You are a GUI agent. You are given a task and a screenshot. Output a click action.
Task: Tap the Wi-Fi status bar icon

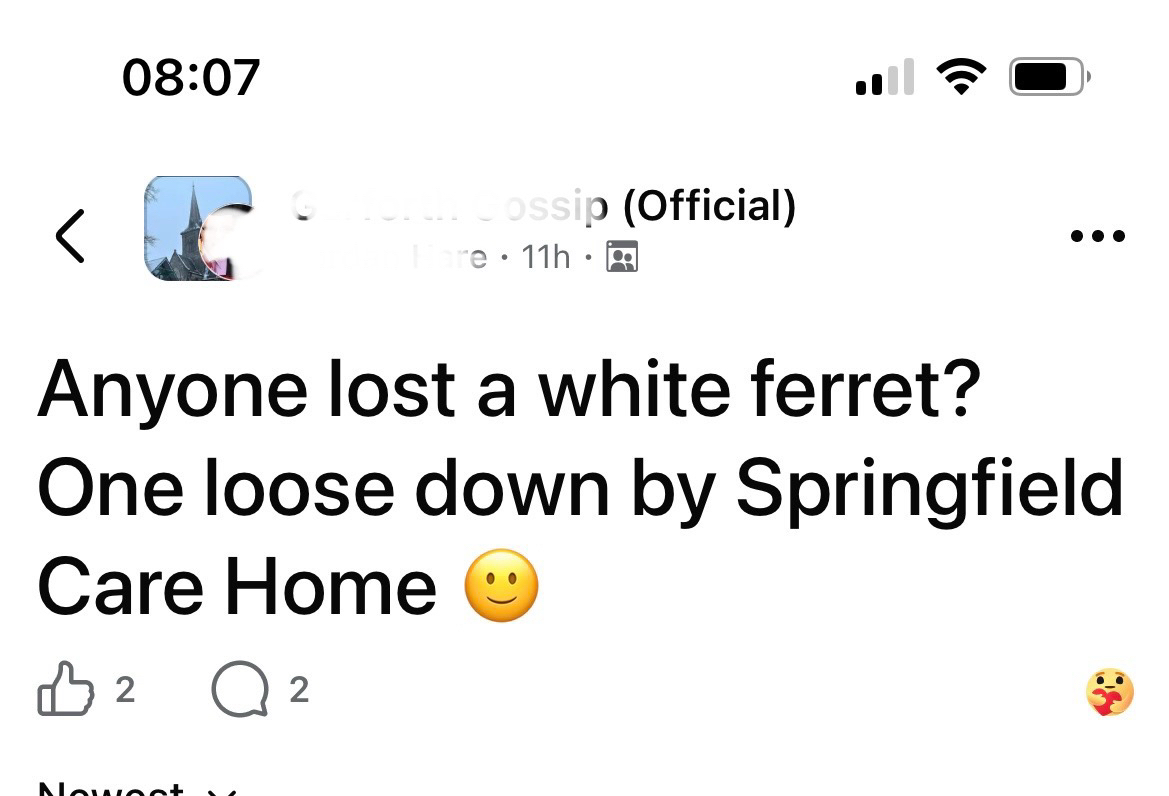tap(960, 77)
